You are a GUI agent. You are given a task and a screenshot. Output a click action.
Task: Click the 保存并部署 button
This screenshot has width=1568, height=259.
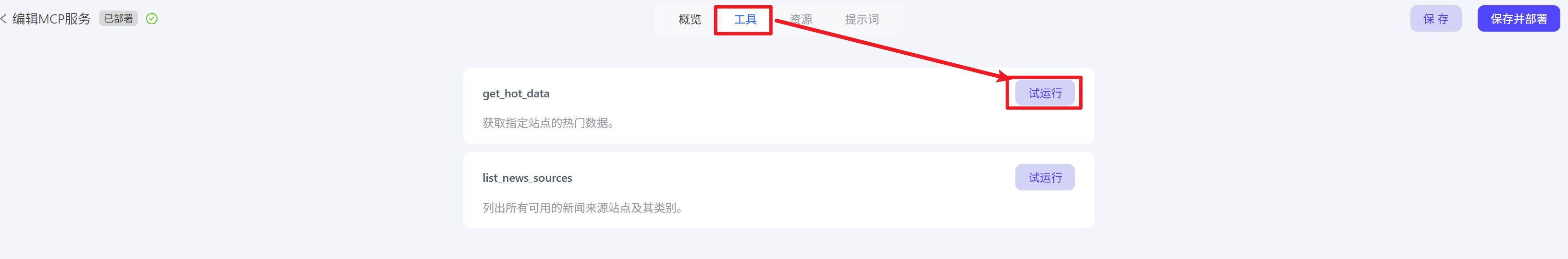point(1518,19)
